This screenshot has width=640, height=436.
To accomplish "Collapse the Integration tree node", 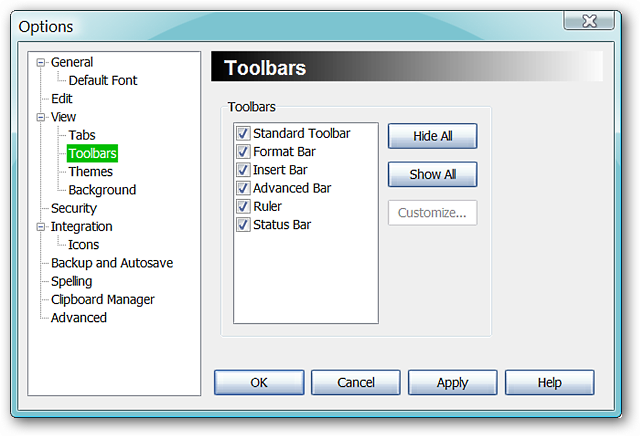I will tap(40, 227).
